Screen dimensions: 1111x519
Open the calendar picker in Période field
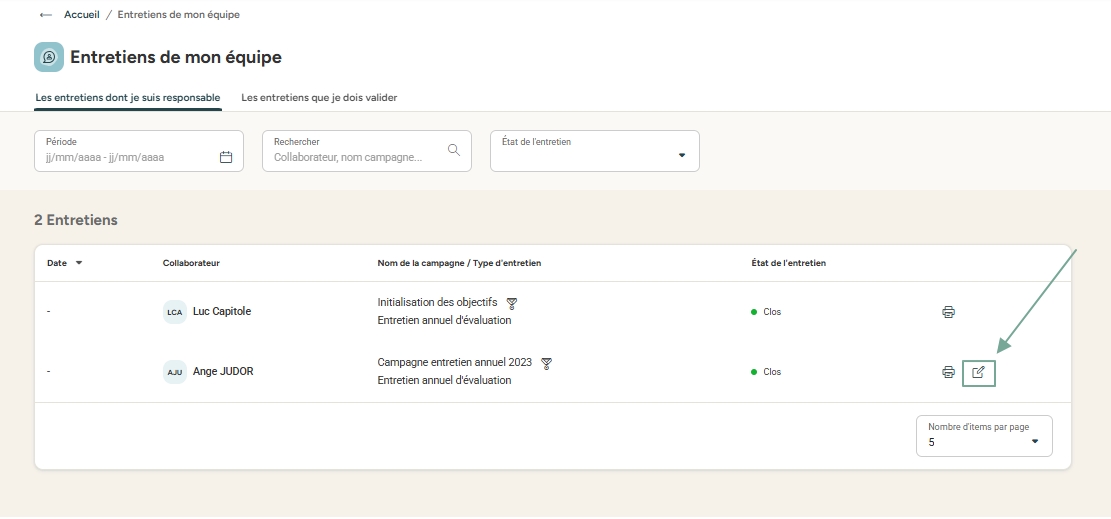tap(226, 157)
